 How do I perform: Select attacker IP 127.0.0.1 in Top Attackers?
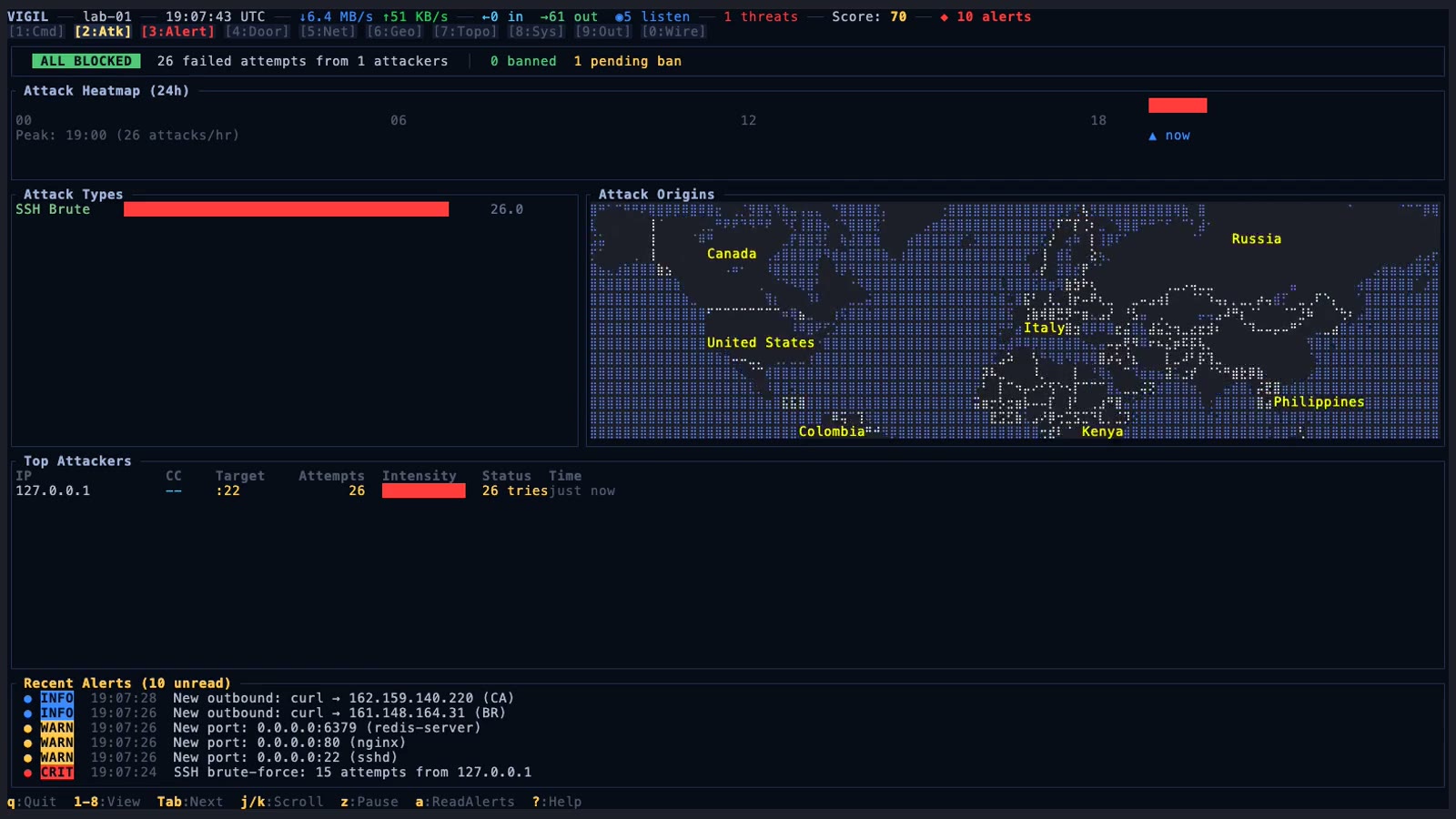tap(53, 490)
